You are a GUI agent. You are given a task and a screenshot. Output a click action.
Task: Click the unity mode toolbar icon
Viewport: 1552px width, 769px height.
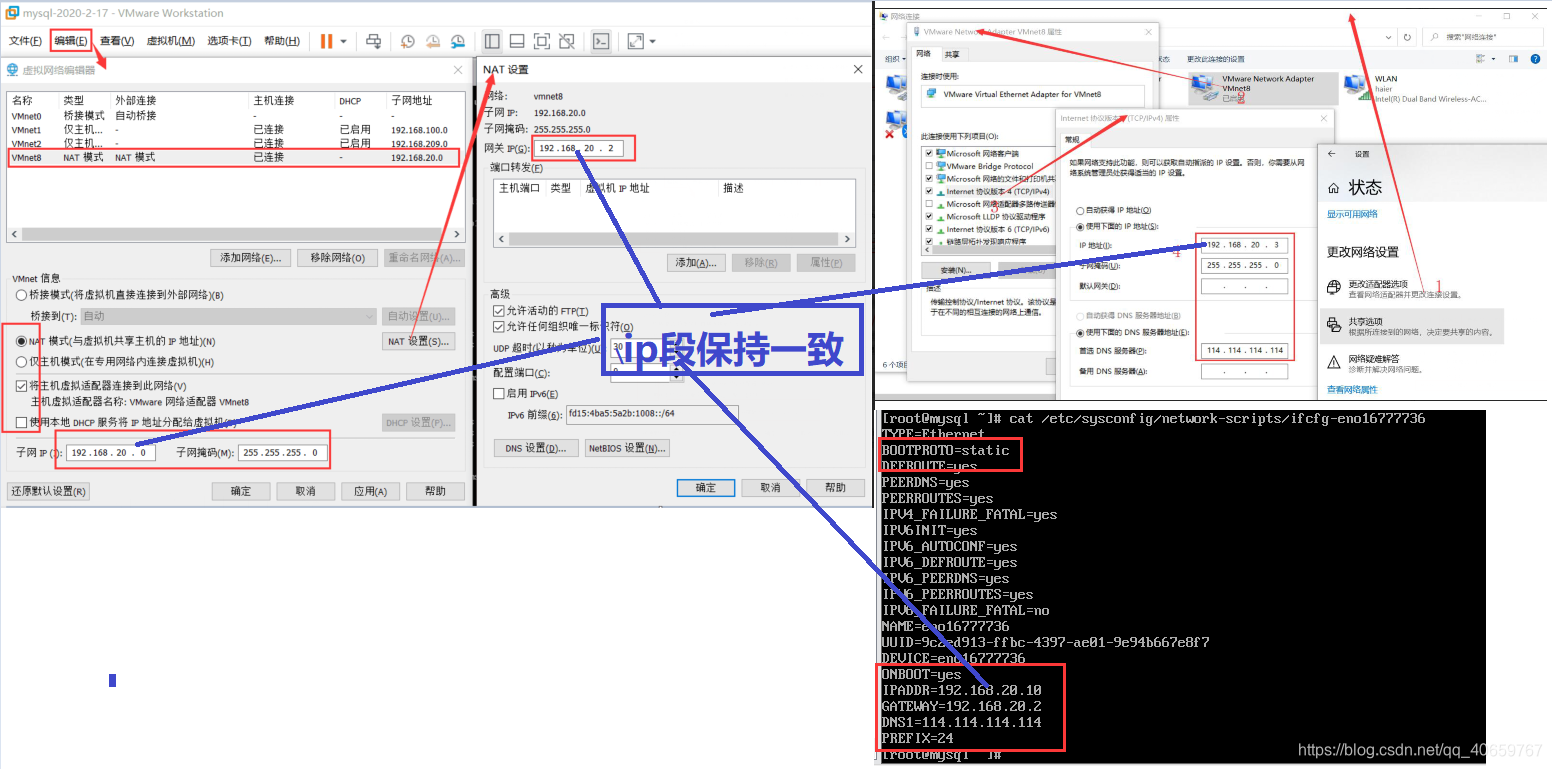(x=567, y=41)
